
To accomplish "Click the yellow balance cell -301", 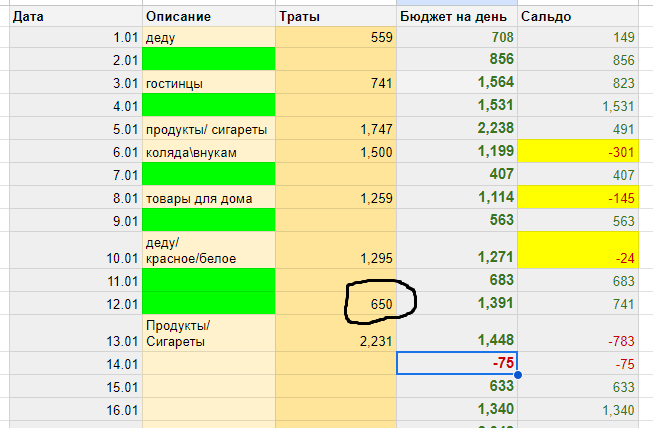I will 578,151.
